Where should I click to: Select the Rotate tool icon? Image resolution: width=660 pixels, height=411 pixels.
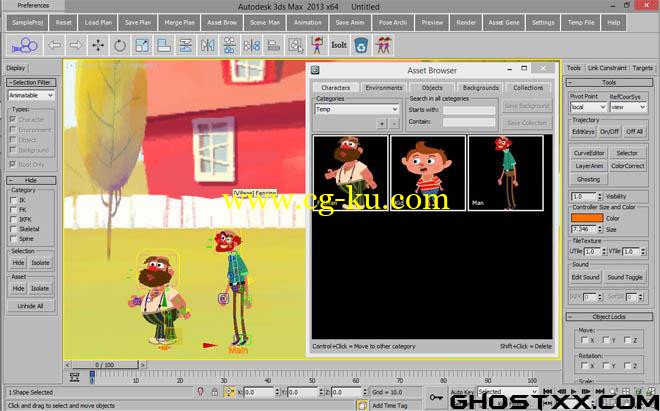tap(120, 45)
